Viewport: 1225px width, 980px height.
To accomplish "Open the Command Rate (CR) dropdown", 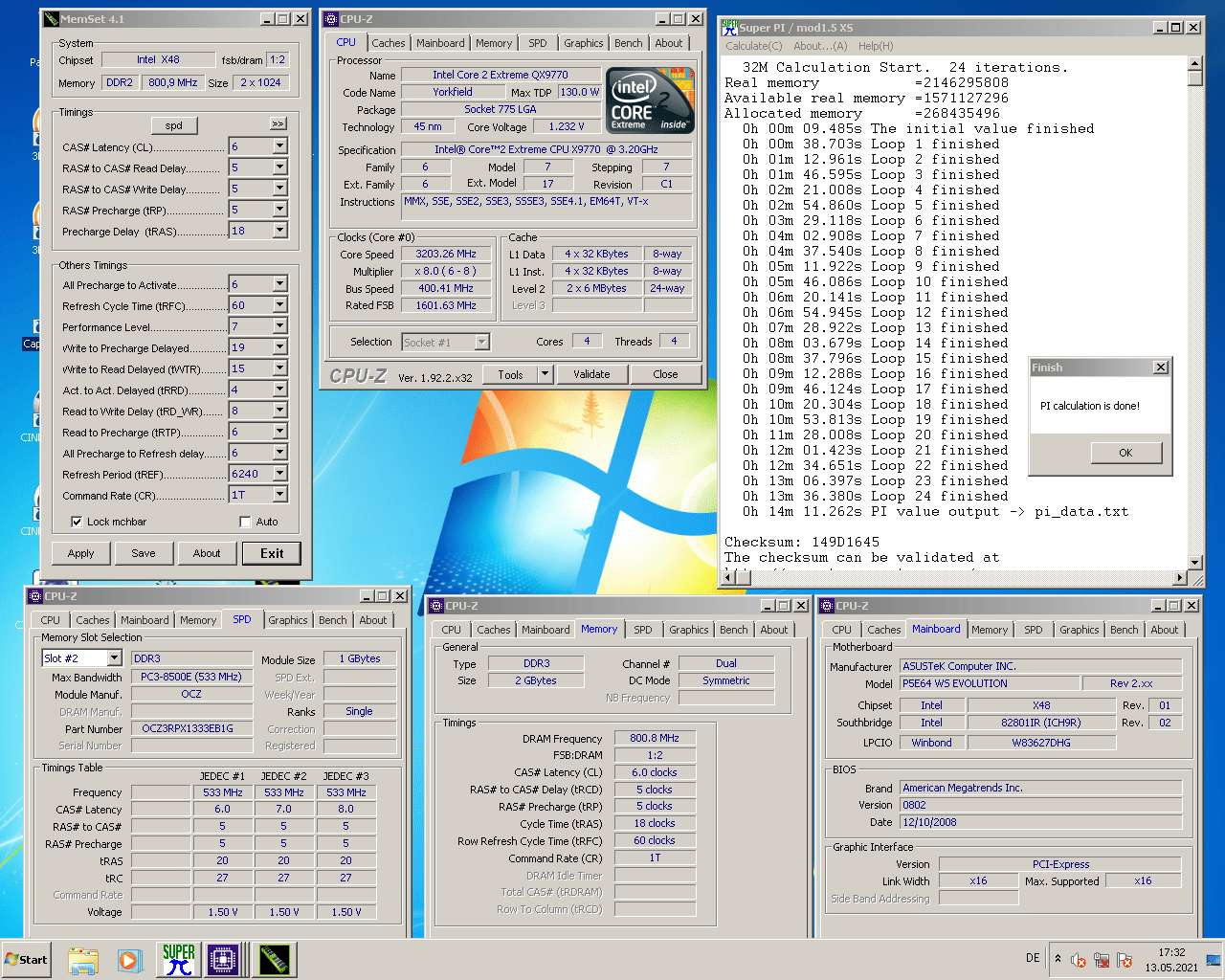I will [x=279, y=495].
